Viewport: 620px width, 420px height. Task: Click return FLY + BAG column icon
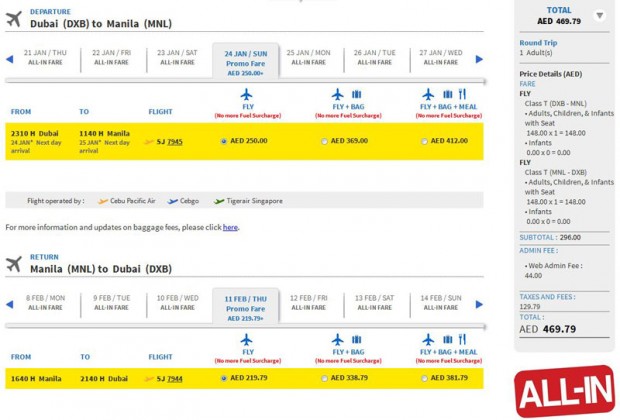click(347, 340)
